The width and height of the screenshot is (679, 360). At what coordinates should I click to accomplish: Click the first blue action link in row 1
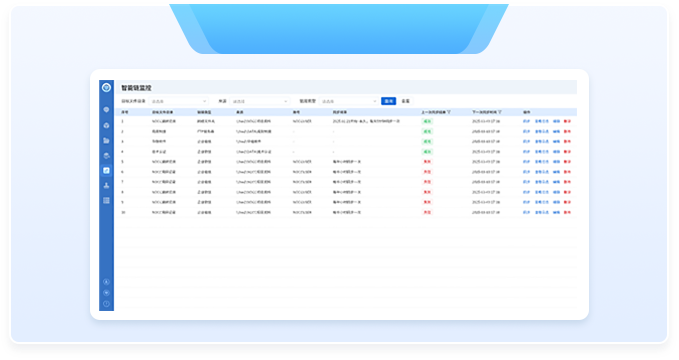(526, 121)
